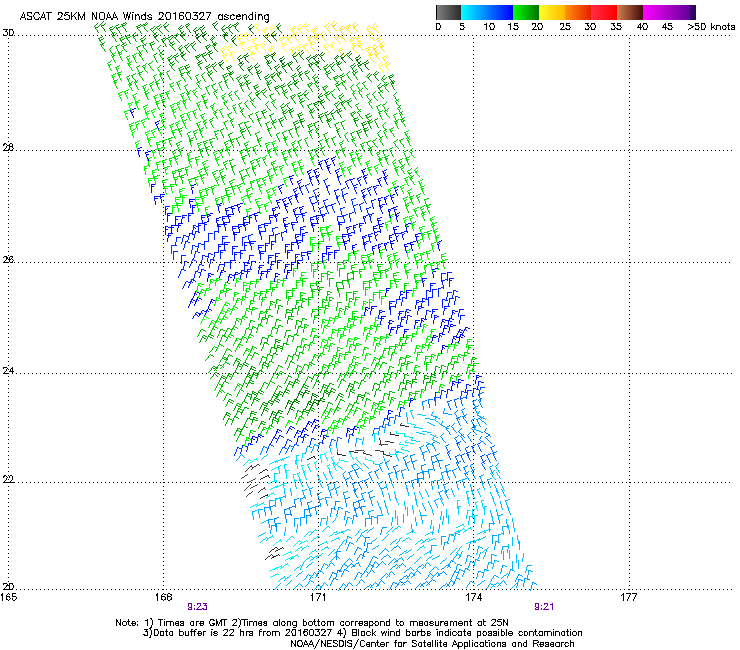Screen dimensions: 740x650
Task: Click the purple time stamp 9:23
Action: pos(197,607)
